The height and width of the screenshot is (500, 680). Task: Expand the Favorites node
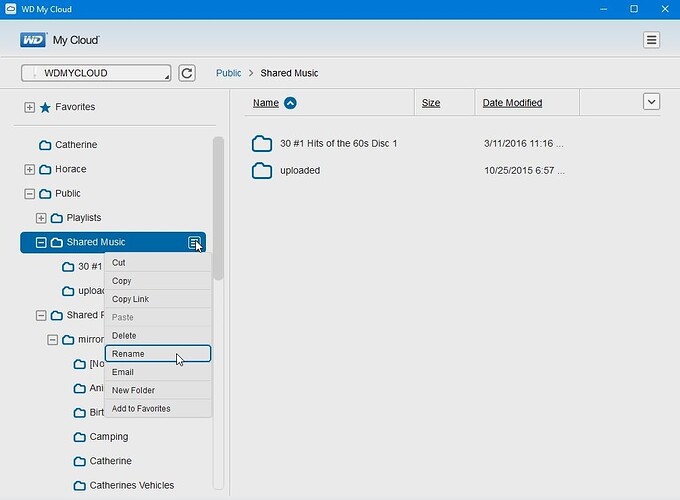point(29,107)
